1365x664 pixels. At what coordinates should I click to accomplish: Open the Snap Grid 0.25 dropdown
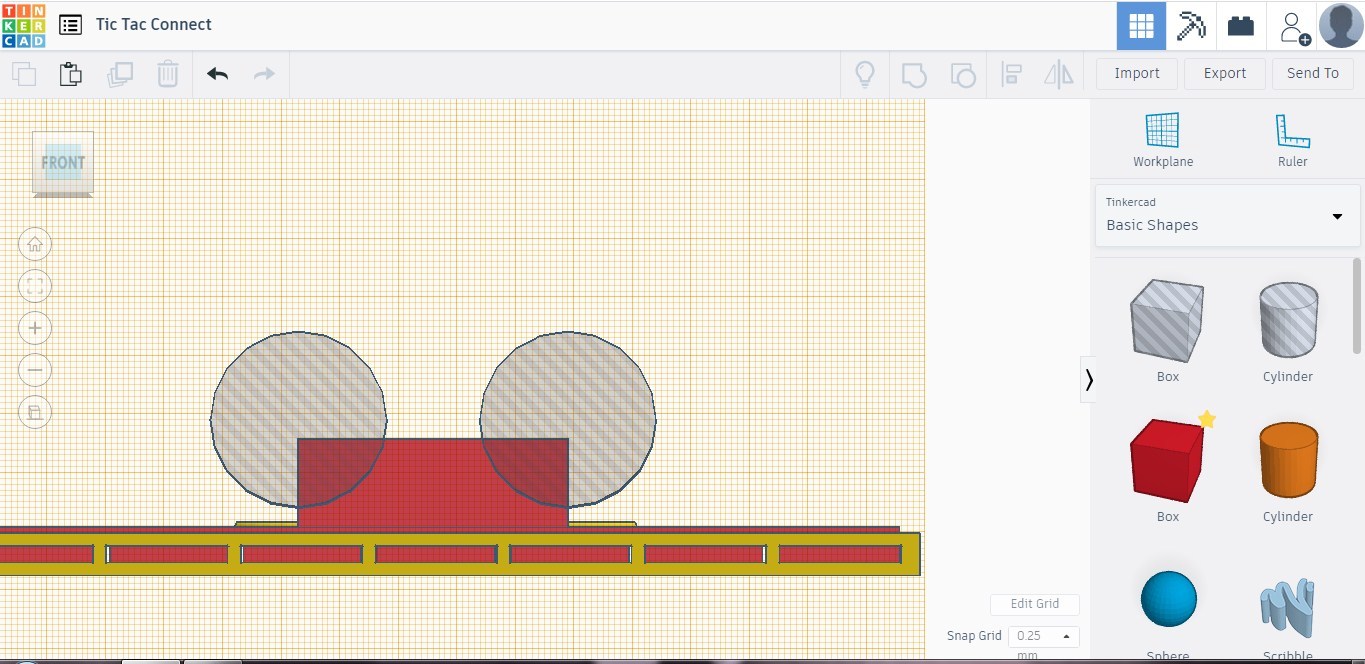pos(1043,636)
